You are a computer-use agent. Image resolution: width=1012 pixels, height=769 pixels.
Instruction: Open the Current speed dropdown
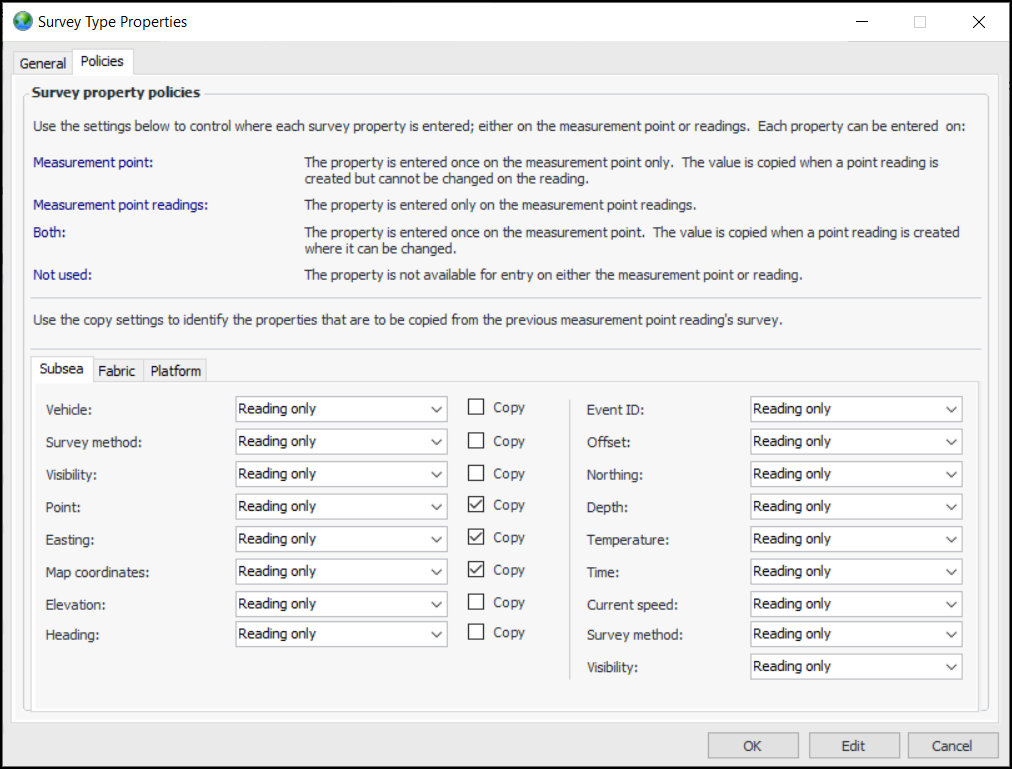pyautogui.click(x=855, y=604)
